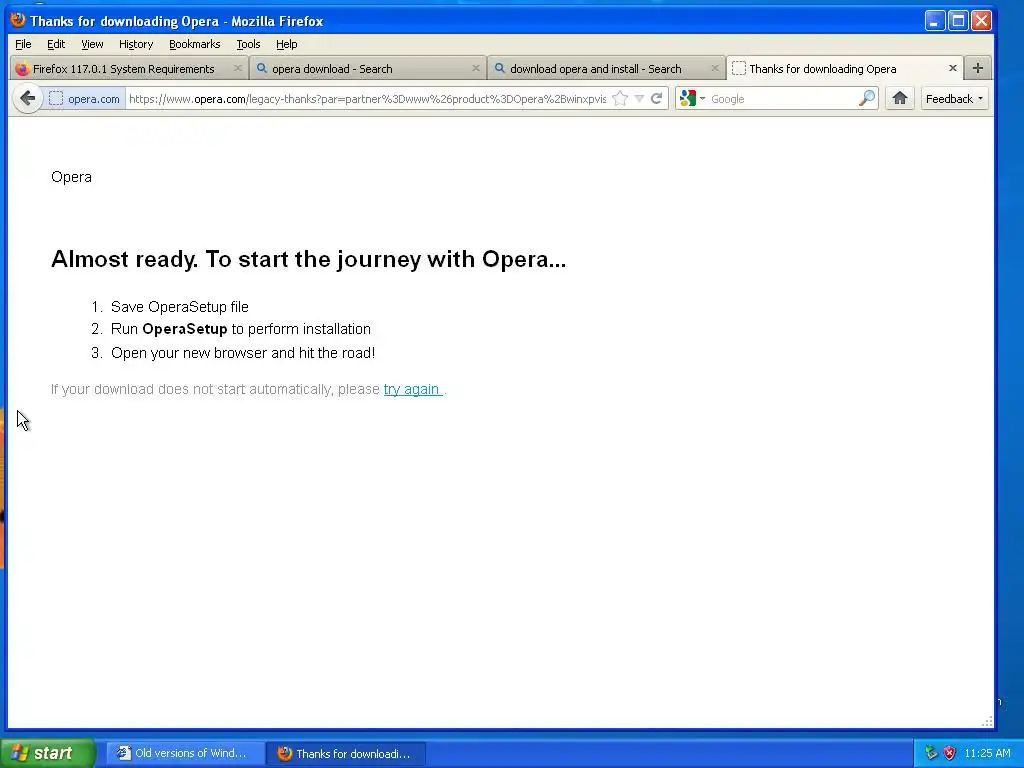Switch to download opera and install tab

(606, 69)
